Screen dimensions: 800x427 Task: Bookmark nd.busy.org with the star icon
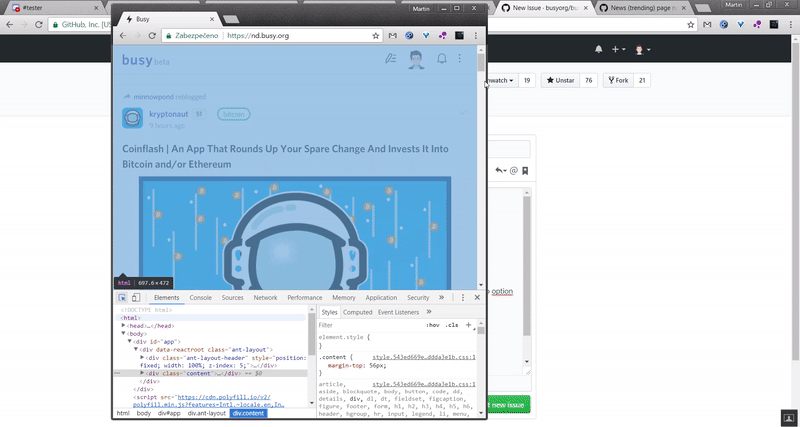pos(376,36)
